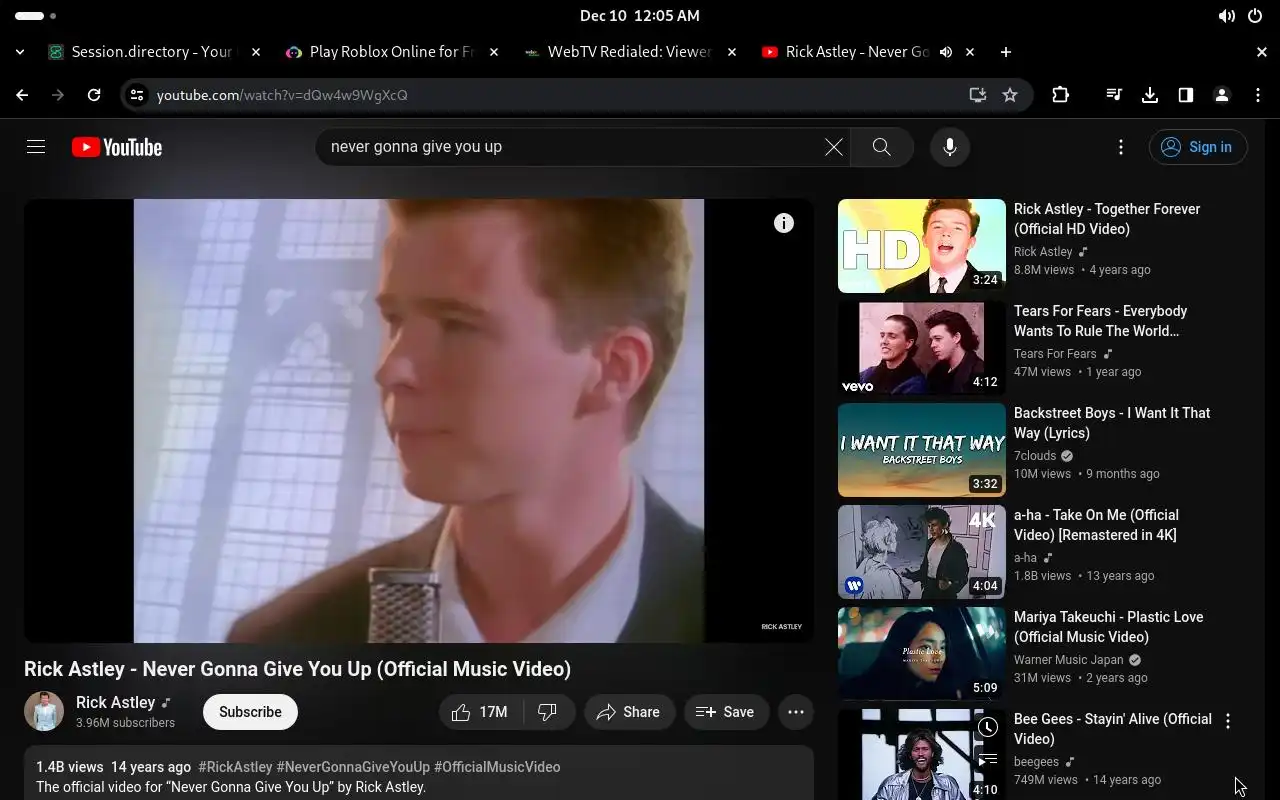The height and width of the screenshot is (800, 1280).
Task: View site information in the address bar
Action: [x=137, y=95]
